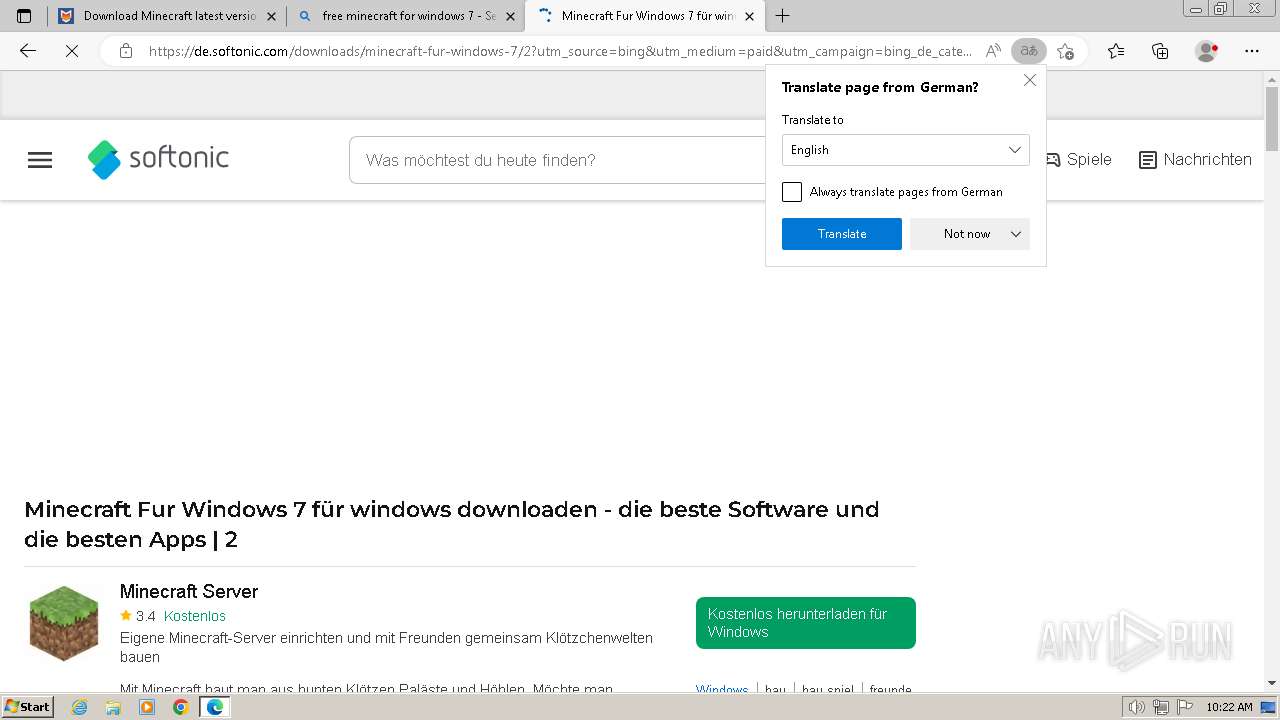Image resolution: width=1280 pixels, height=720 pixels.
Task: Go to Softonic home via logo
Action: (158, 159)
